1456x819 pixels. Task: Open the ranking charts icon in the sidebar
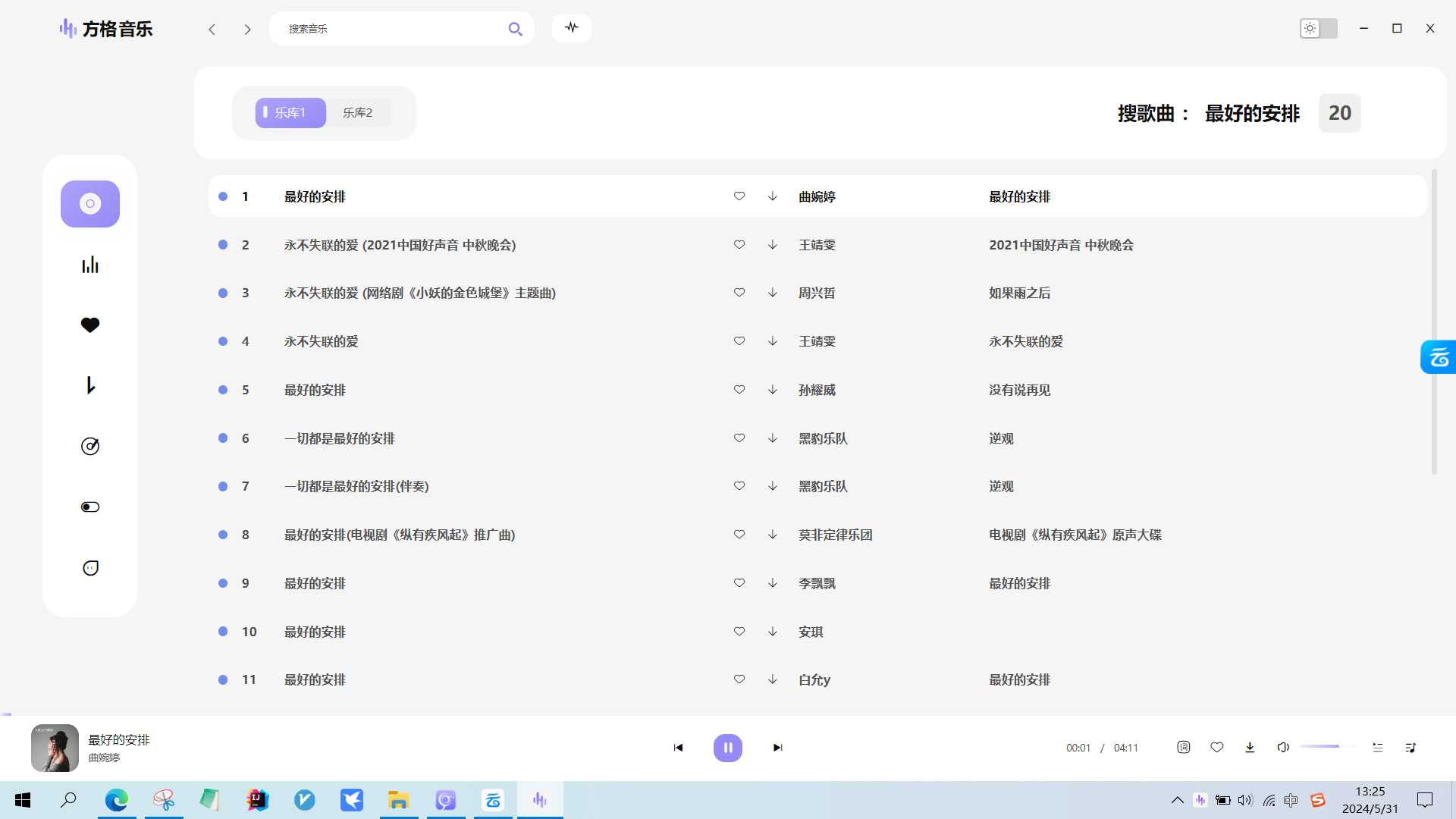pyautogui.click(x=90, y=265)
